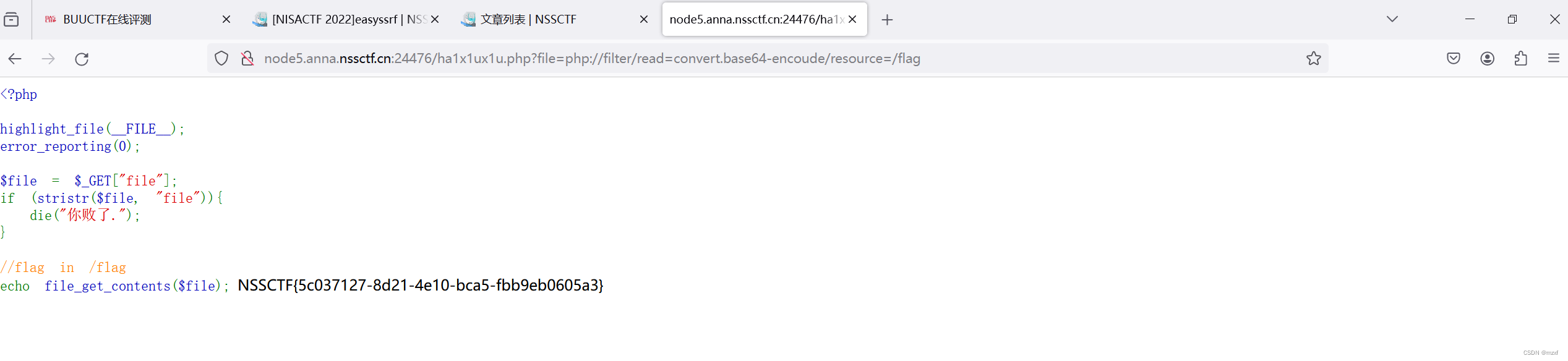The image size is (1568, 361).
Task: Open the Firefox account menu
Action: pos(1487,58)
